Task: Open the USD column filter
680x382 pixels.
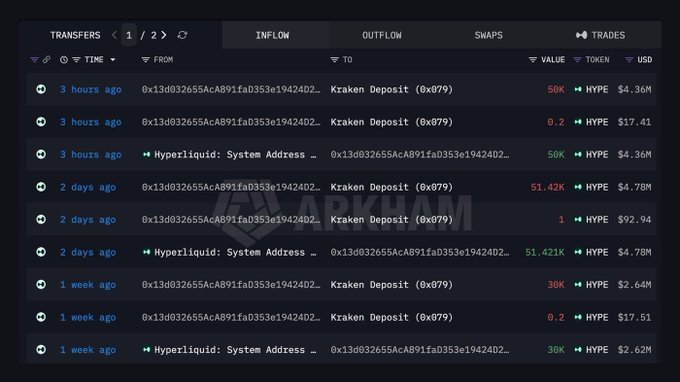Action: [x=629, y=60]
